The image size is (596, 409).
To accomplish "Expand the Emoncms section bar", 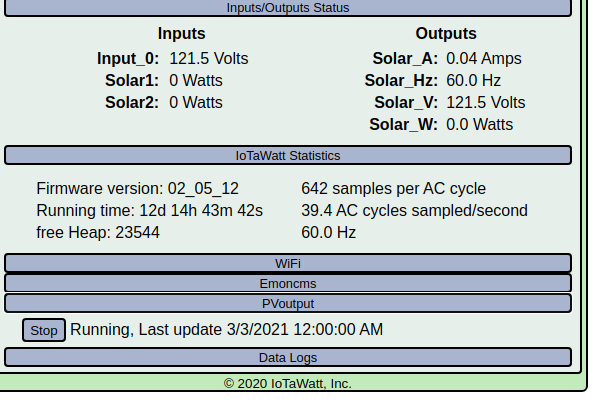I will tap(288, 284).
